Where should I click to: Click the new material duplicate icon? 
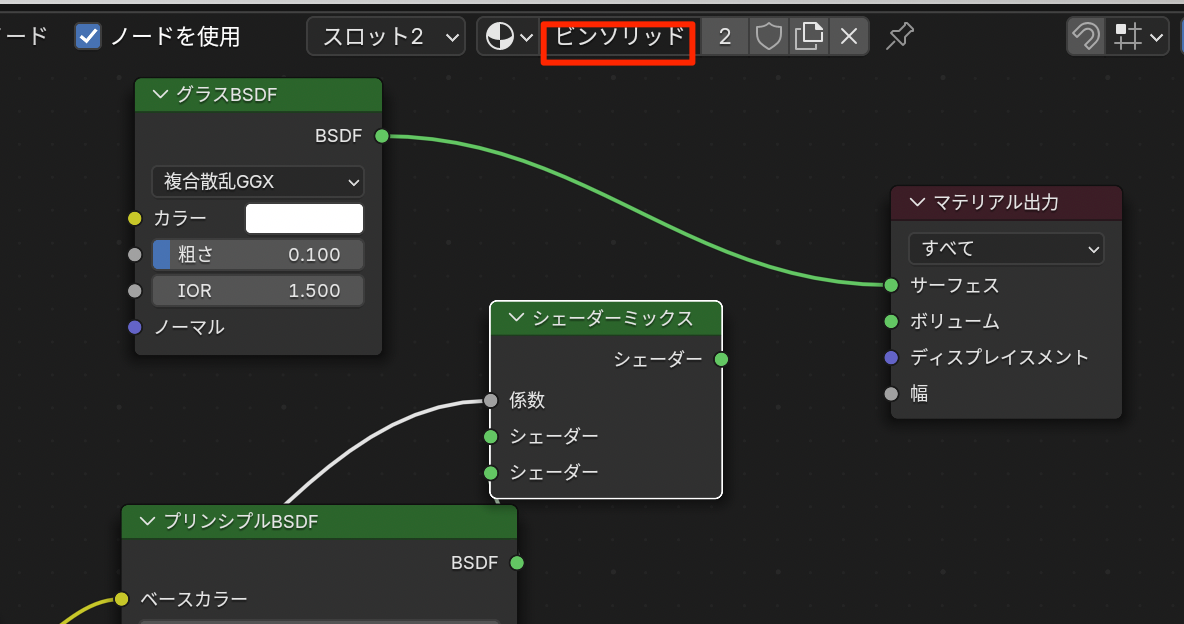click(x=808, y=38)
